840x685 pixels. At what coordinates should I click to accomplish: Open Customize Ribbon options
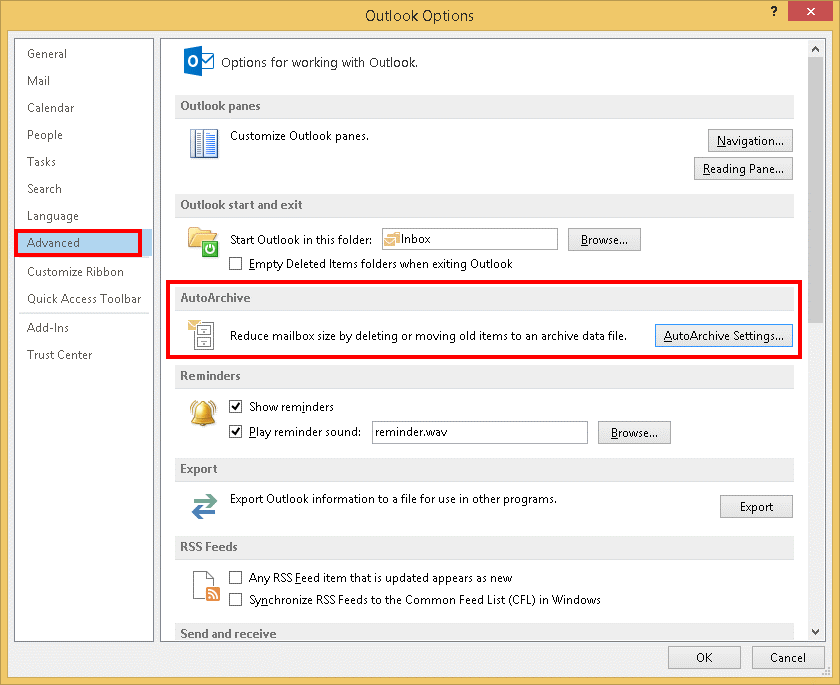click(83, 272)
